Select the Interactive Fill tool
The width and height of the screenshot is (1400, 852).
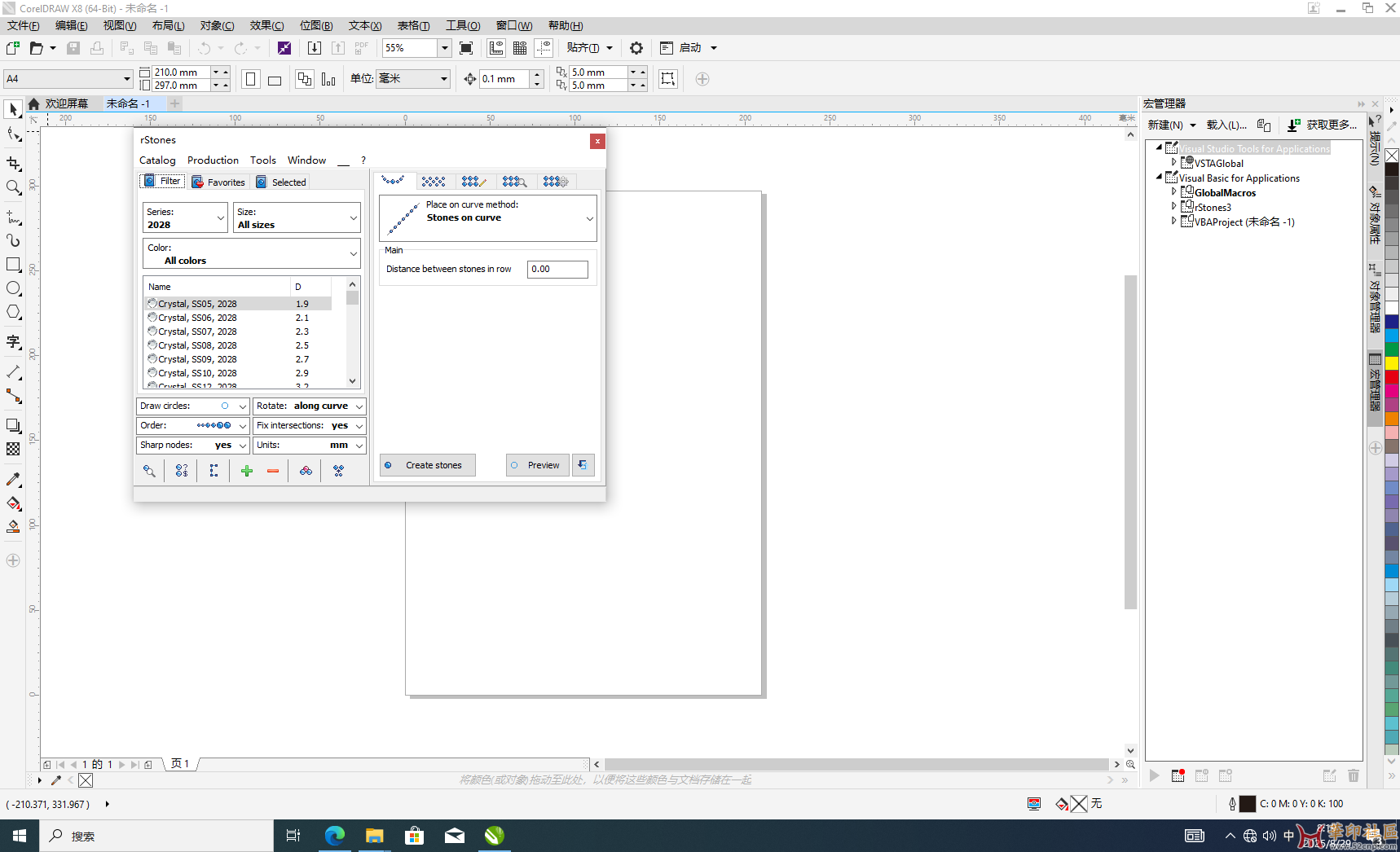point(13,503)
